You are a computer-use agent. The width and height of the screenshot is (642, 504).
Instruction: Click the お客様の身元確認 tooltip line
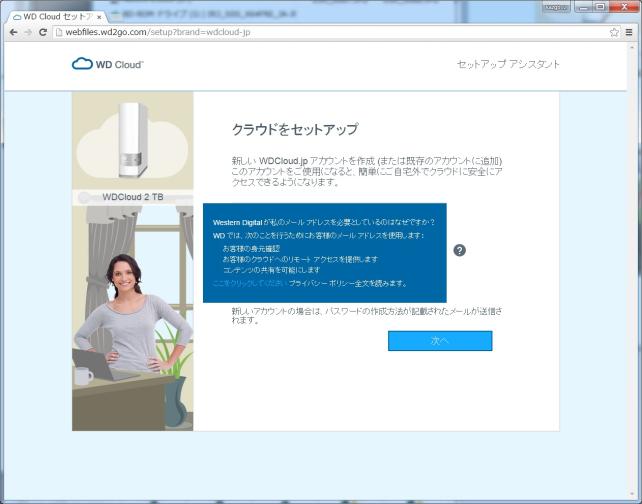pos(251,249)
